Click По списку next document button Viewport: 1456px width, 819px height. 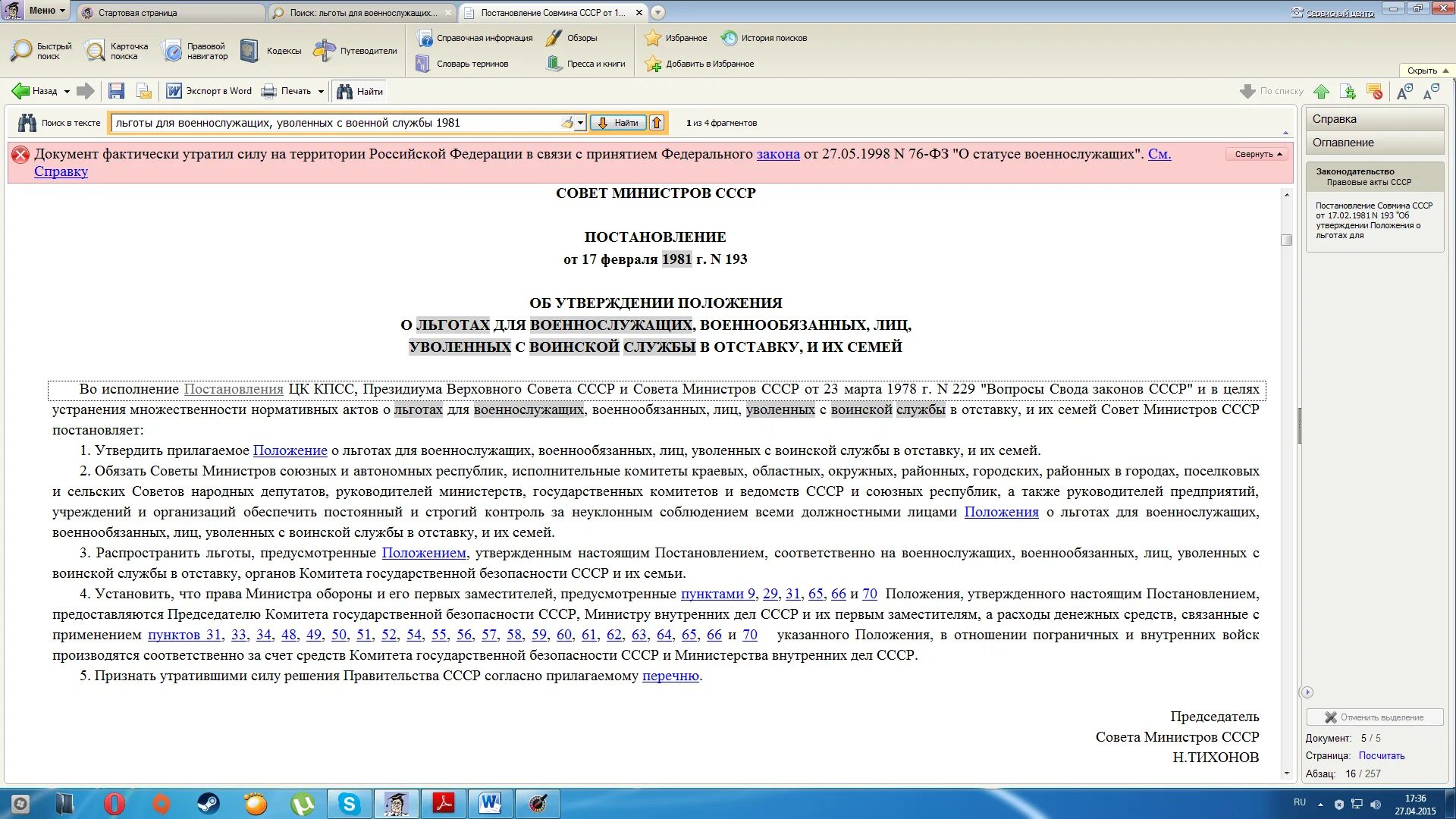[1272, 92]
